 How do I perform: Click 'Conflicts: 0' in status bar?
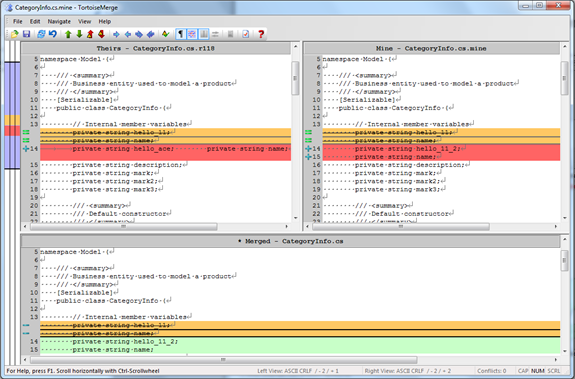tap(491, 371)
